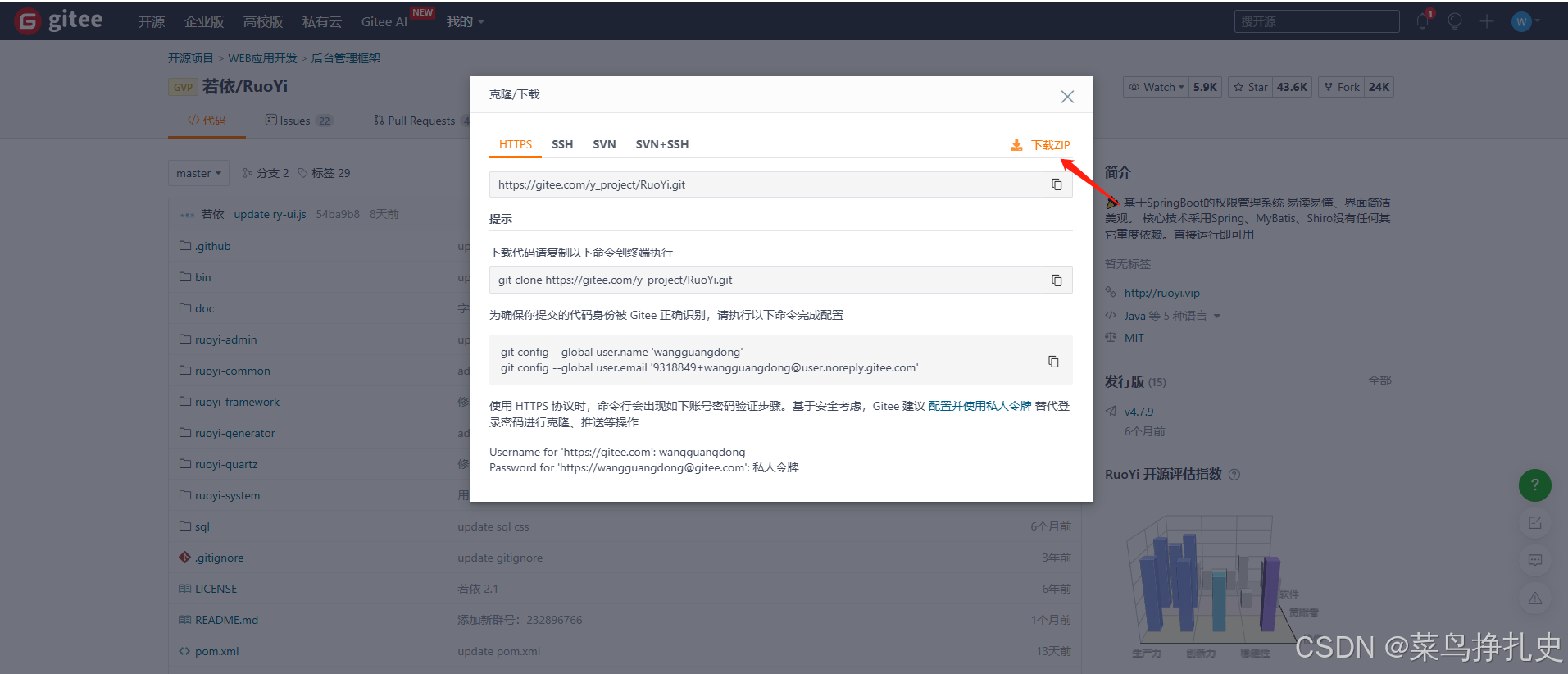
Task: Click the 24K fork count
Action: 1379,87
